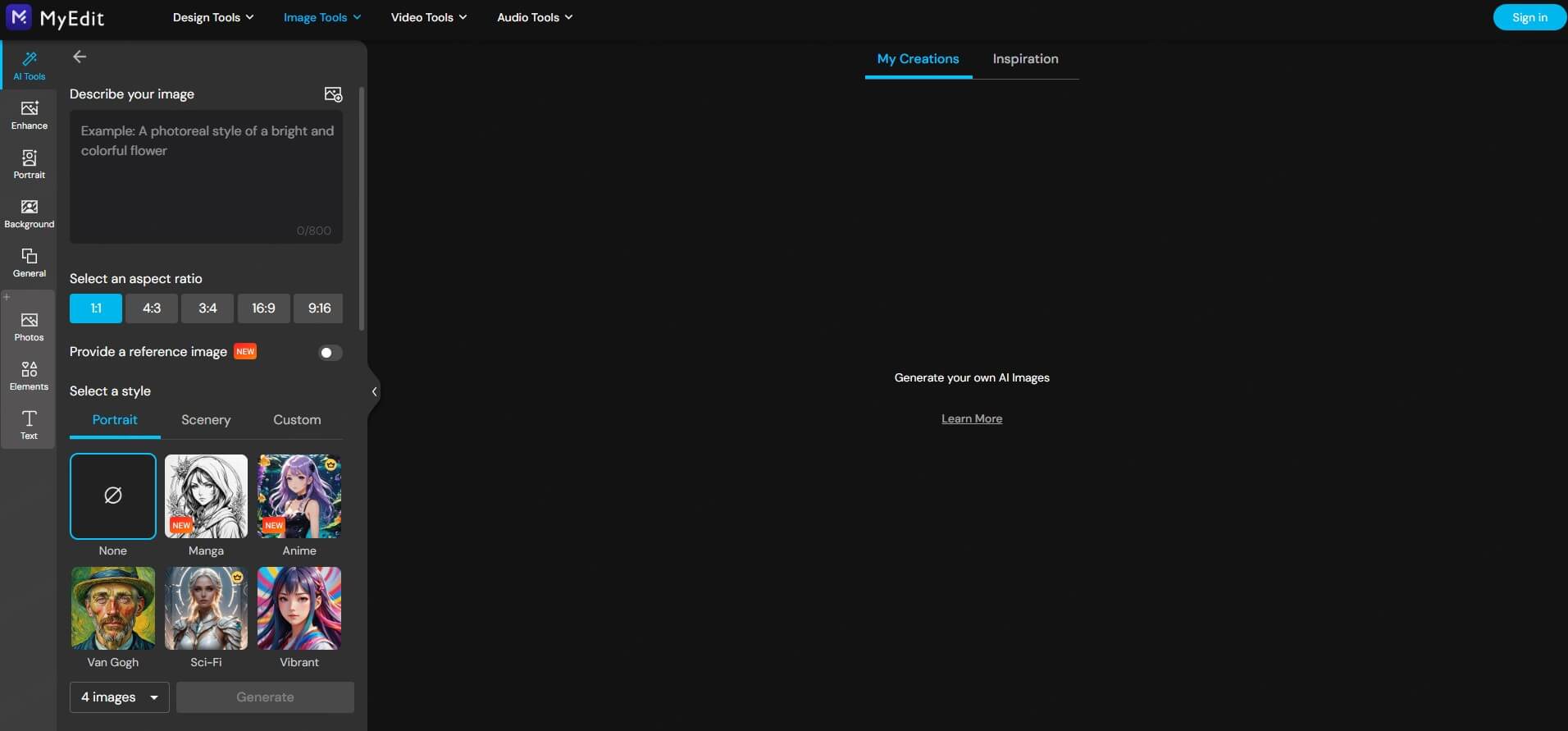Open the Photos panel

coord(30,327)
